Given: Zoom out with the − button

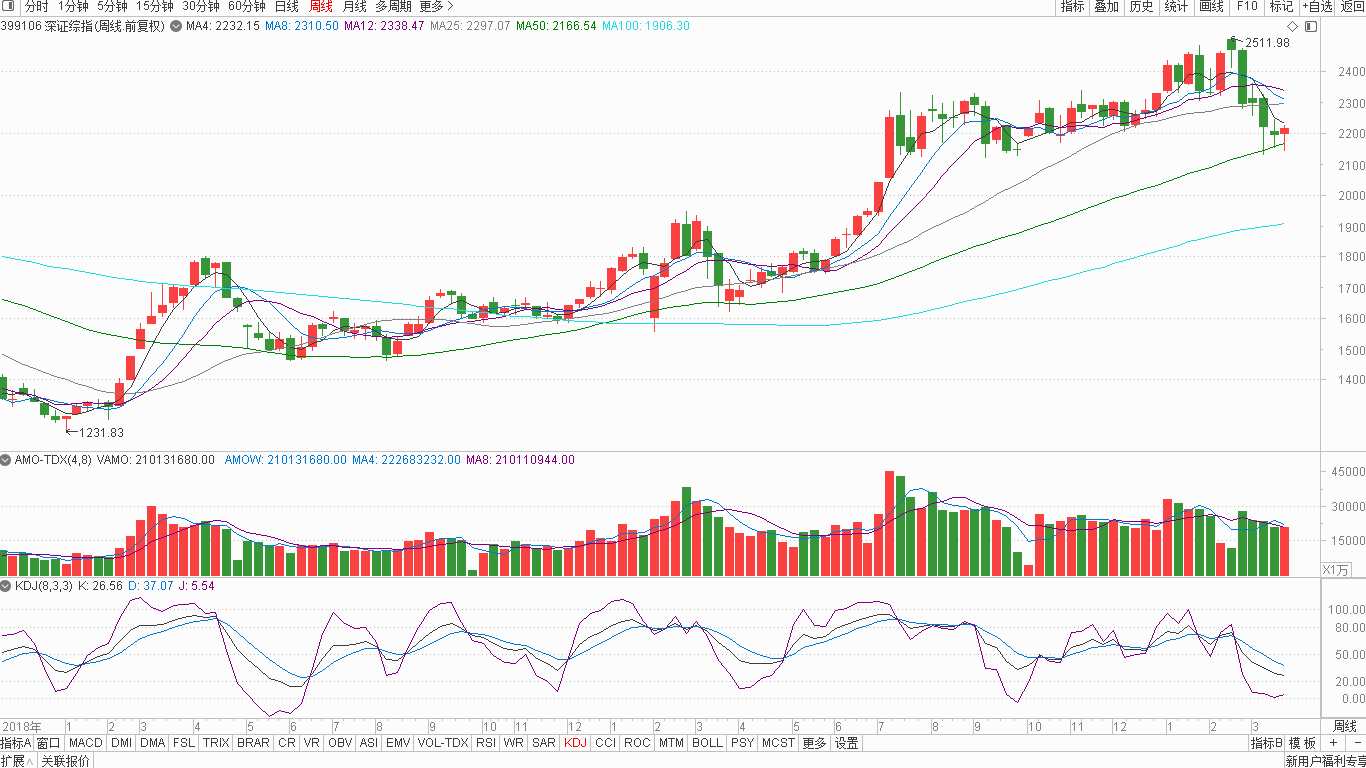Looking at the screenshot, I should click(x=1356, y=743).
